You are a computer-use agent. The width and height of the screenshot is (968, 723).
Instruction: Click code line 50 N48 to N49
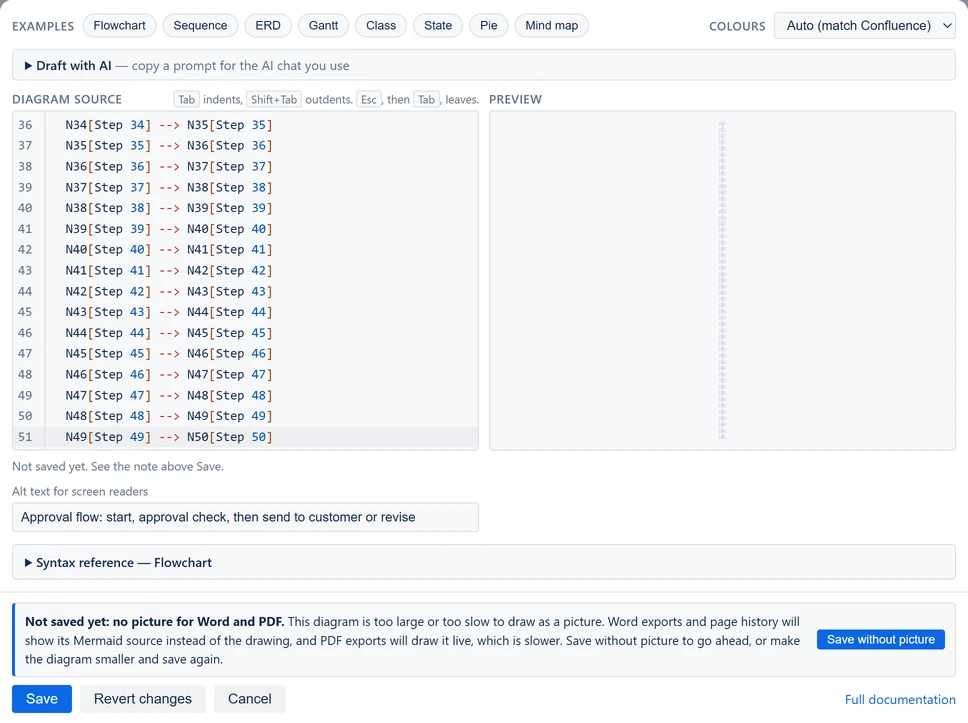[x=169, y=416]
